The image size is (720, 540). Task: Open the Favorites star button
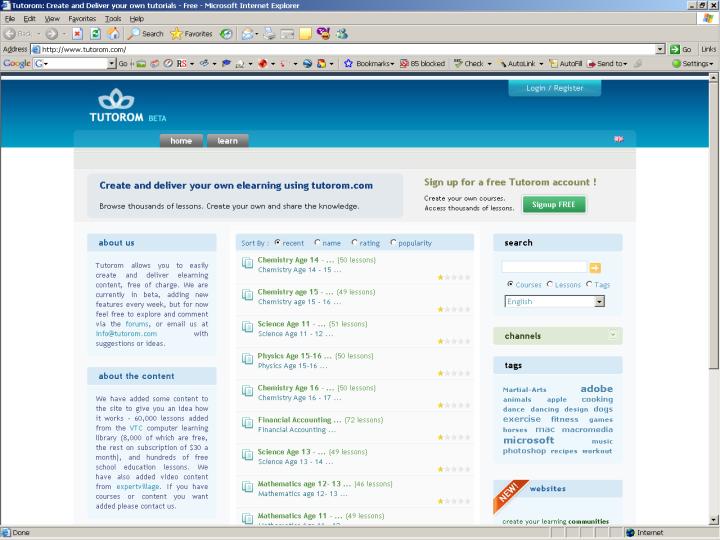click(191, 34)
